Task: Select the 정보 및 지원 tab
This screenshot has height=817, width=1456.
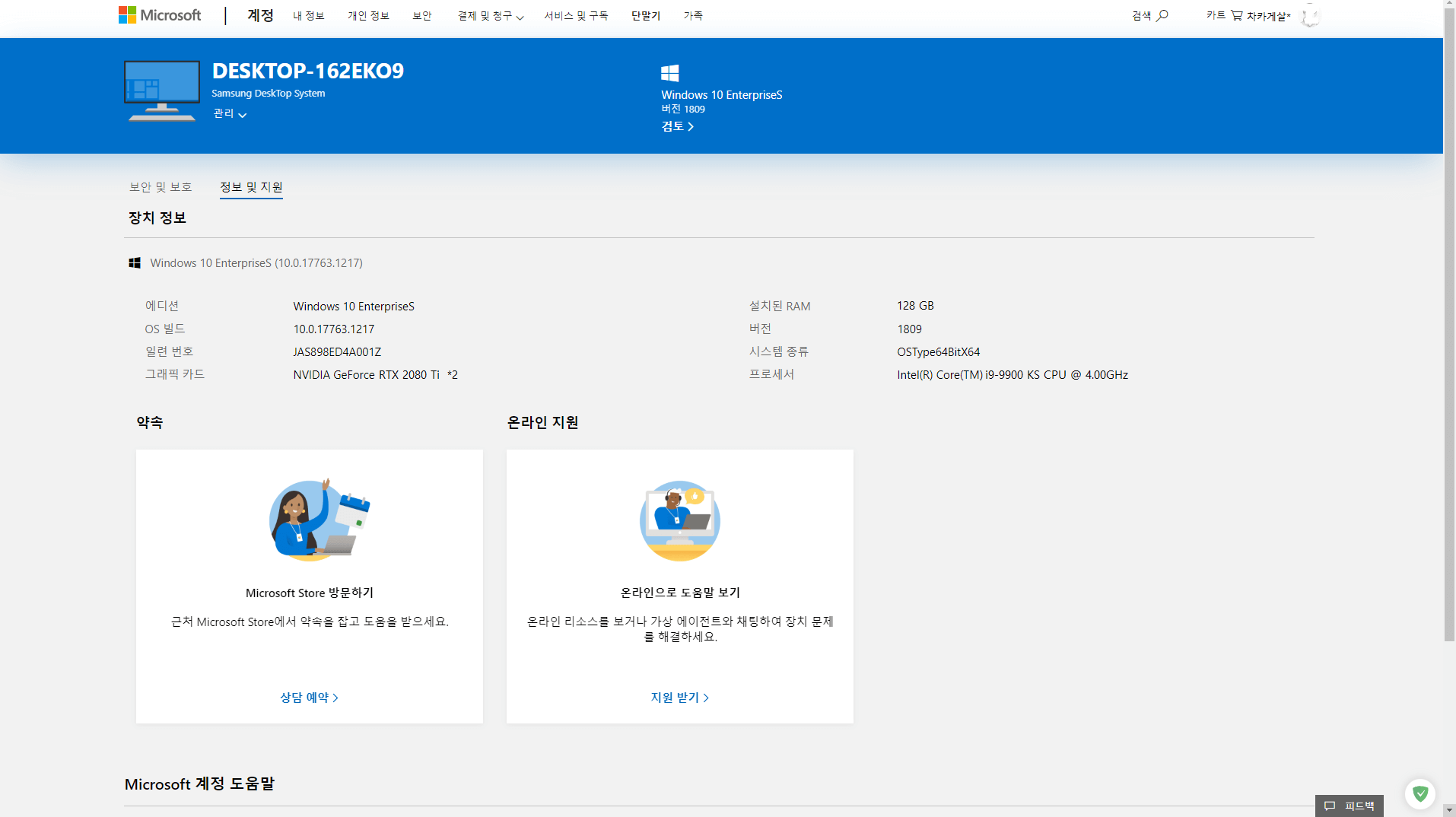Action: (x=251, y=187)
